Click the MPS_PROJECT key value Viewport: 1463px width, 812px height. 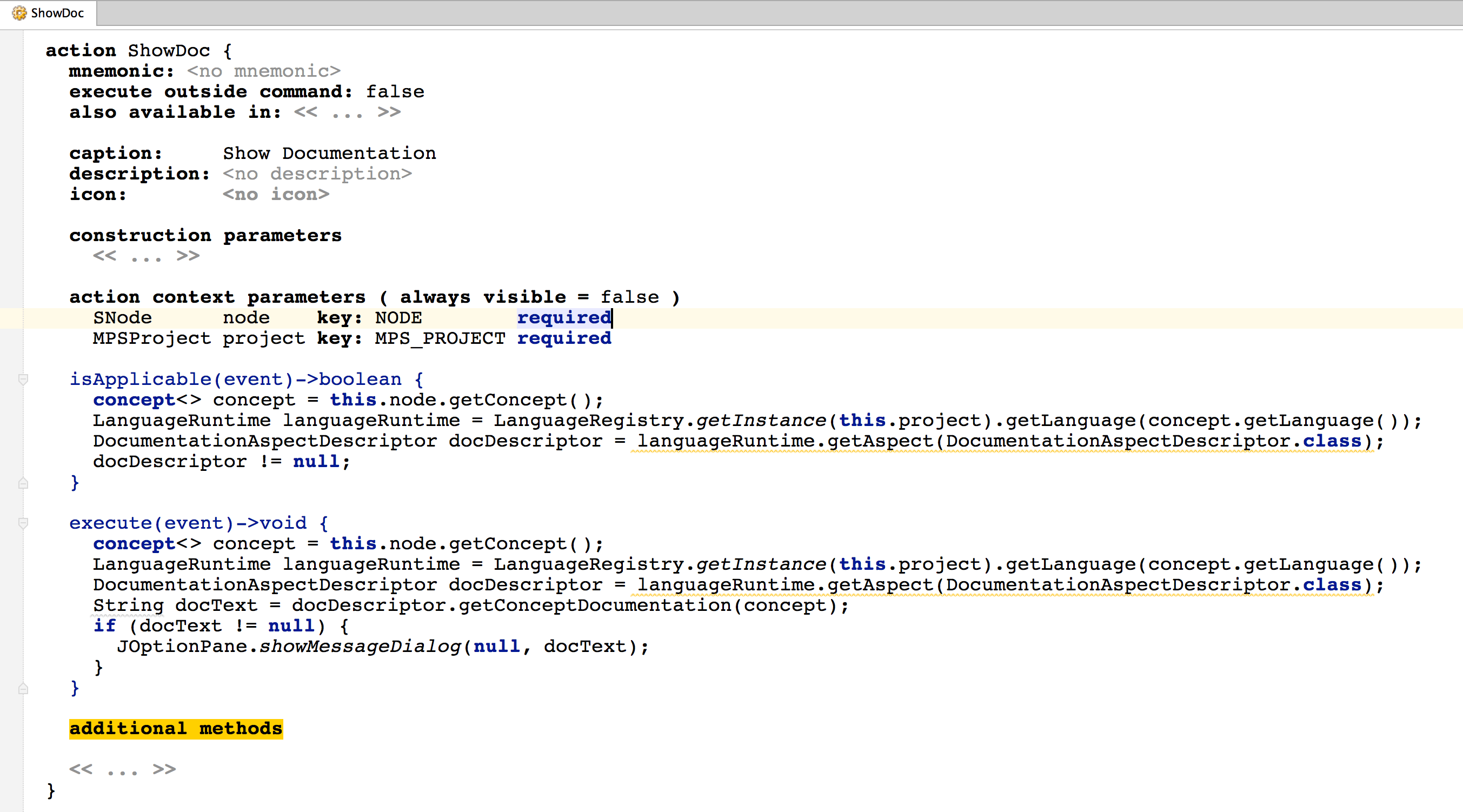pos(440,338)
